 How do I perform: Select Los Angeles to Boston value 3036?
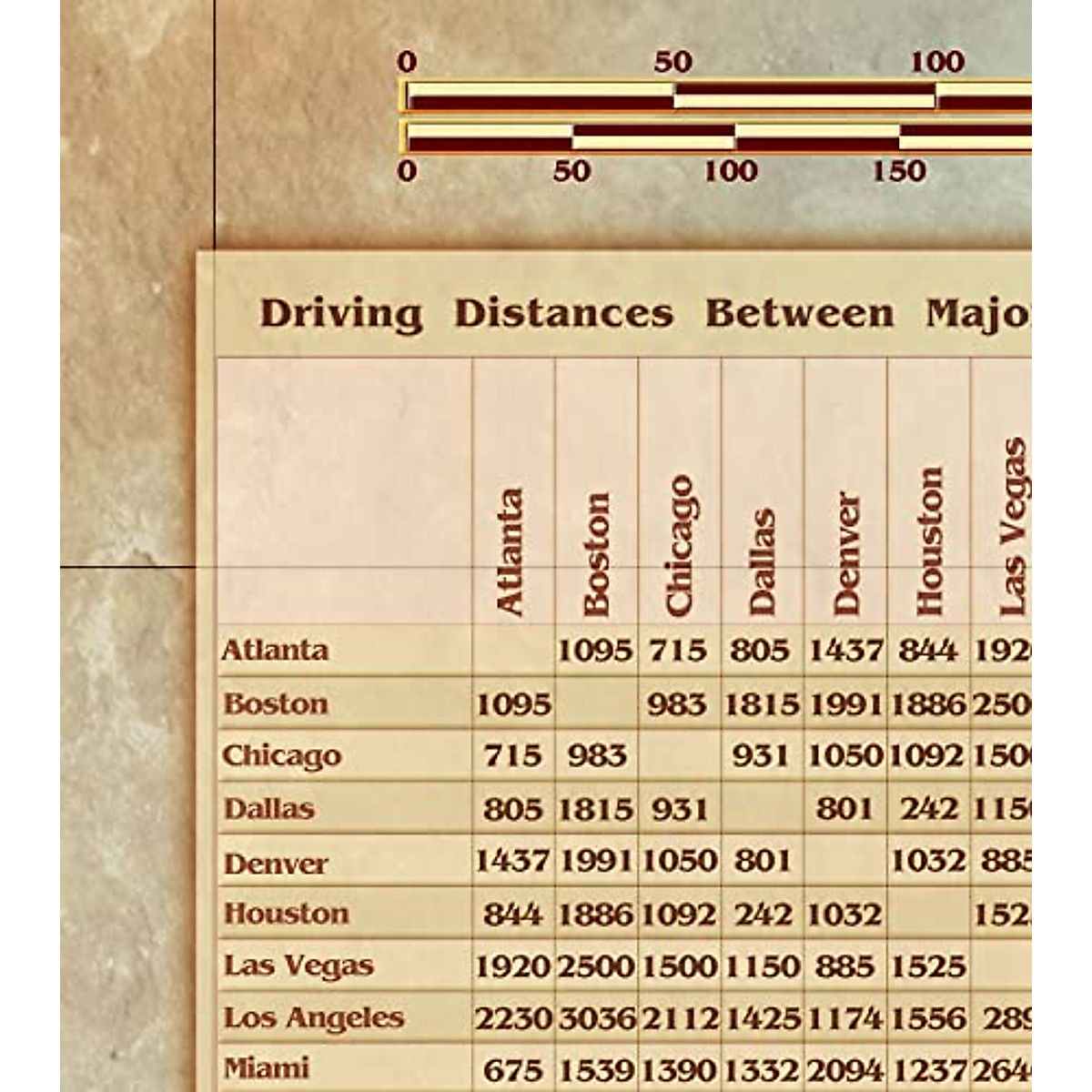pyautogui.click(x=596, y=1019)
